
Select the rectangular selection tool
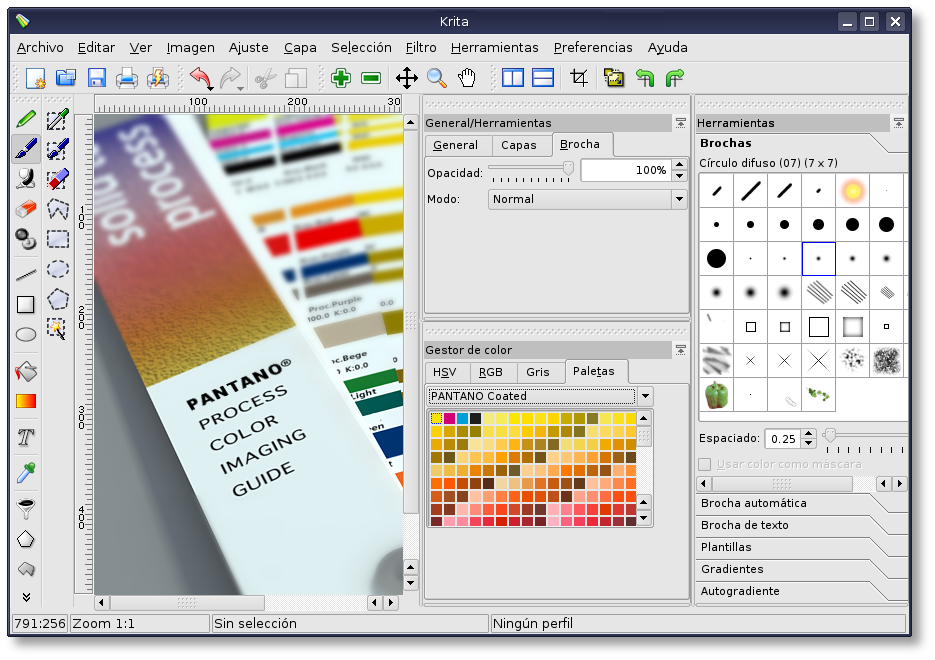pos(58,239)
